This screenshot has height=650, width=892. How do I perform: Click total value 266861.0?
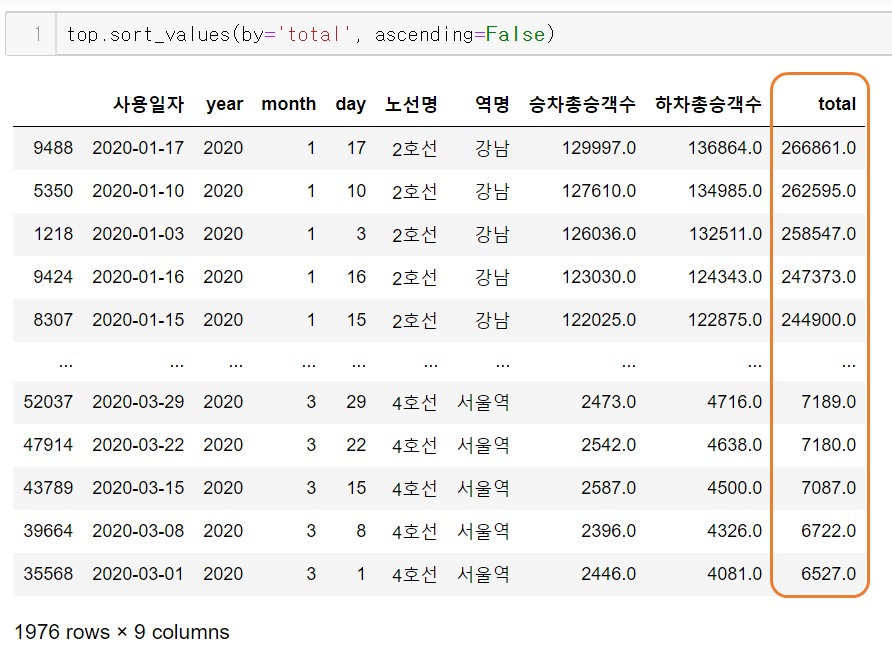click(x=819, y=148)
